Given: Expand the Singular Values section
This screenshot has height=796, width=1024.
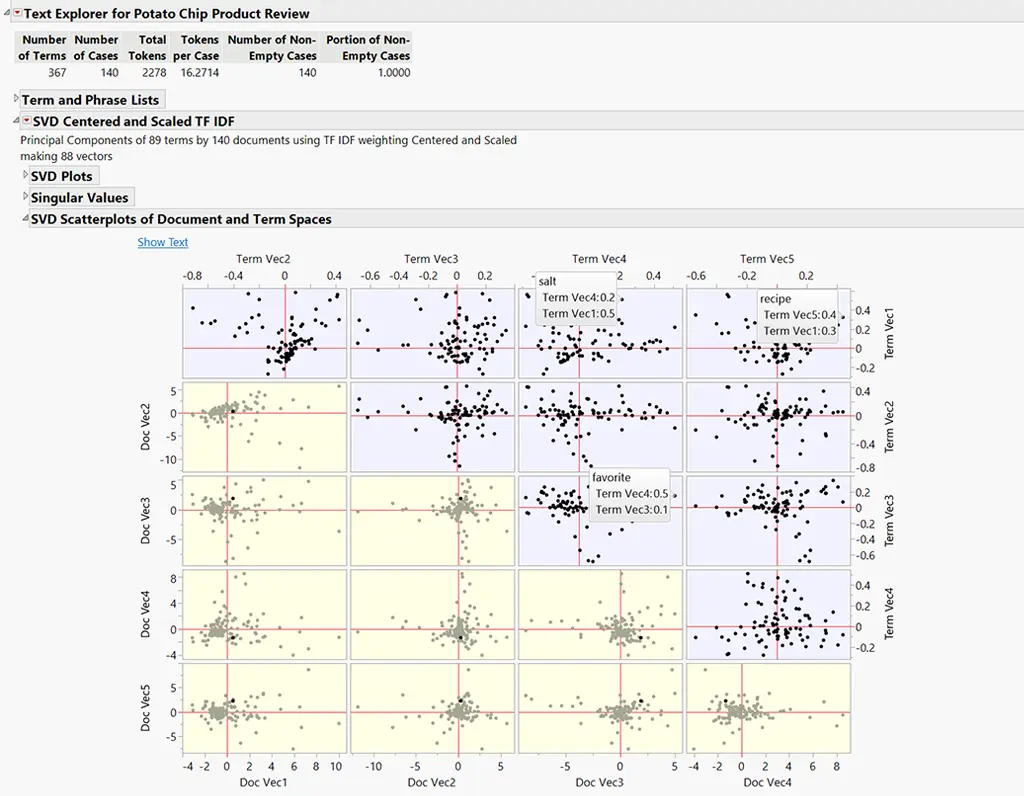Looking at the screenshot, I should (26, 198).
